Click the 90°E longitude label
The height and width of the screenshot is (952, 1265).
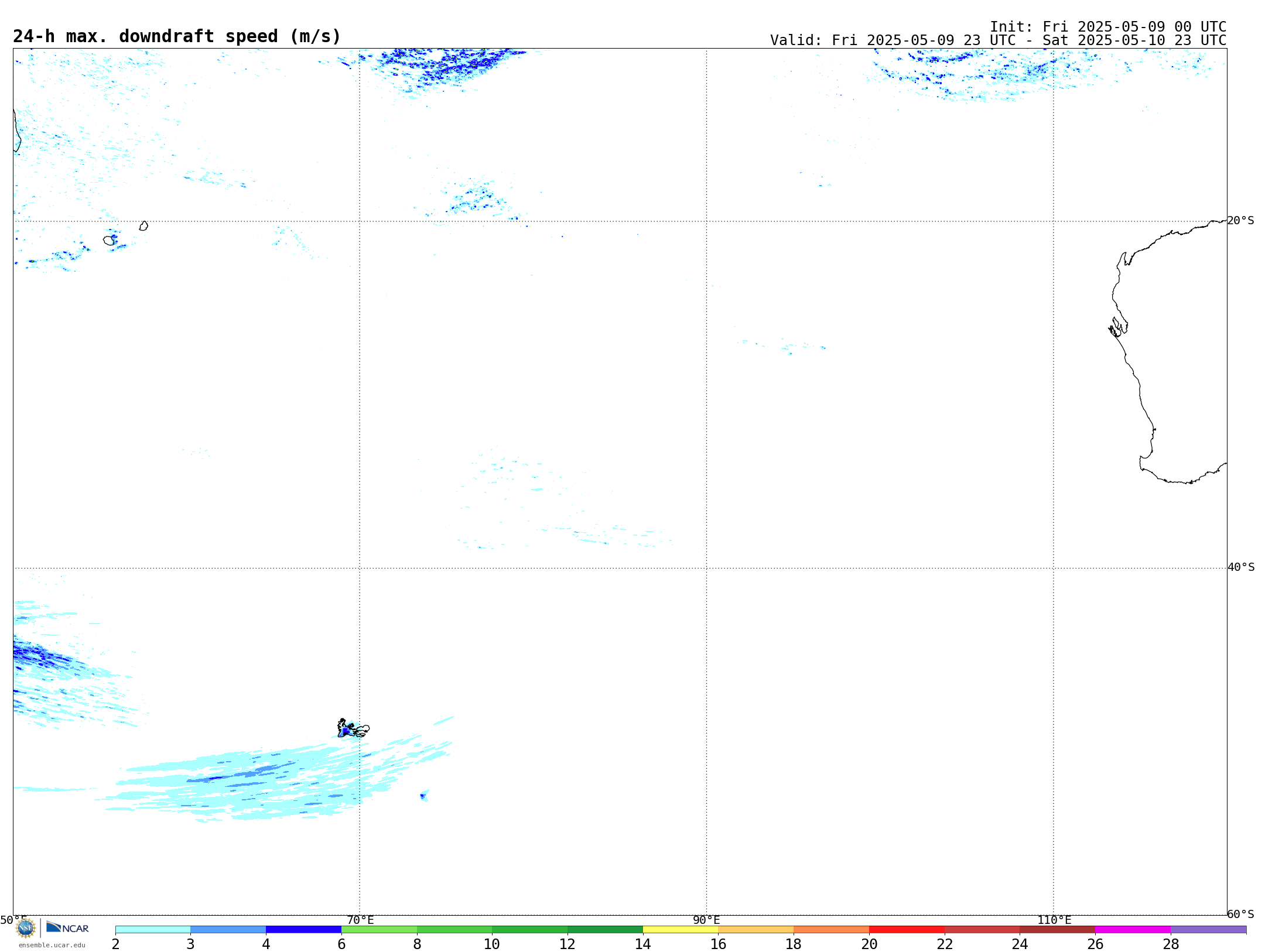click(706, 920)
